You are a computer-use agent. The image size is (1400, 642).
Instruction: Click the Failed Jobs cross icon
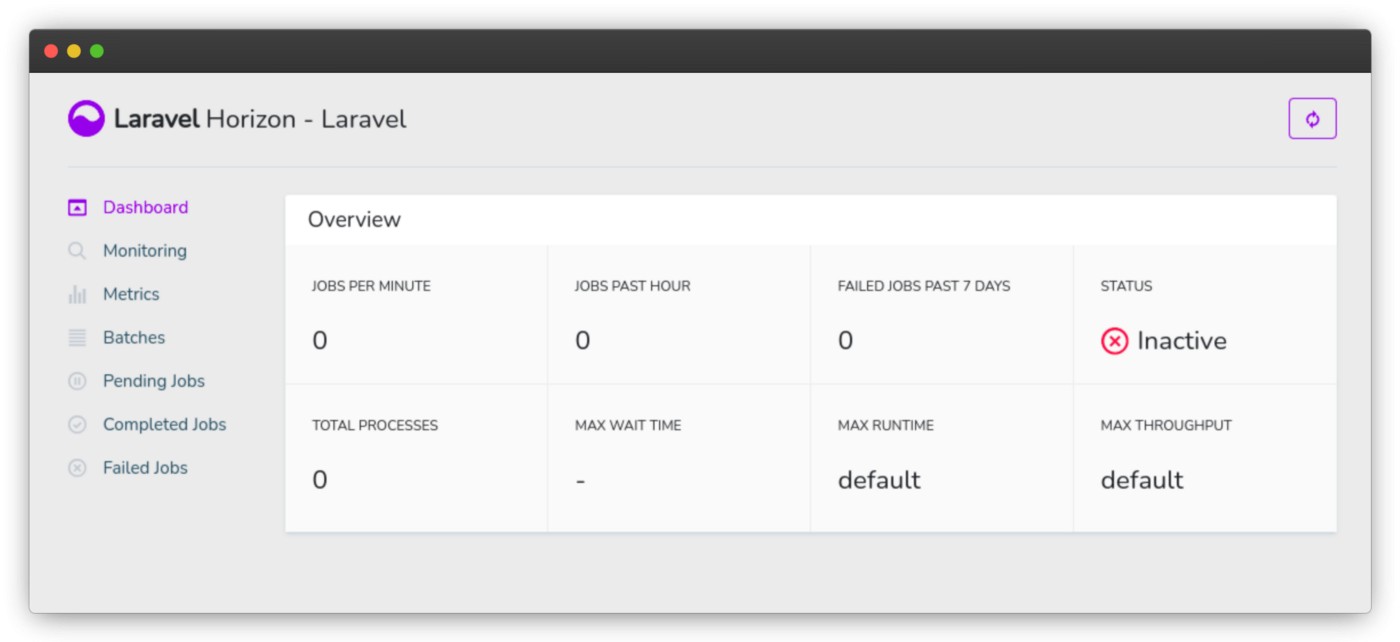[77, 468]
